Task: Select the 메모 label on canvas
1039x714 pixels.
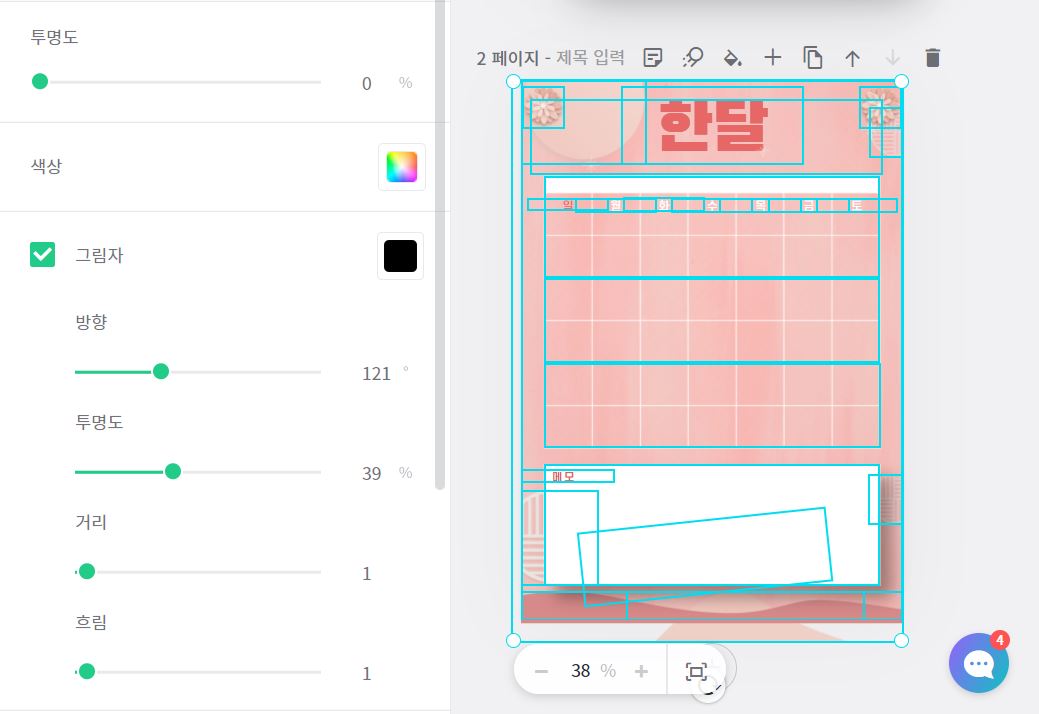Action: pos(563,476)
